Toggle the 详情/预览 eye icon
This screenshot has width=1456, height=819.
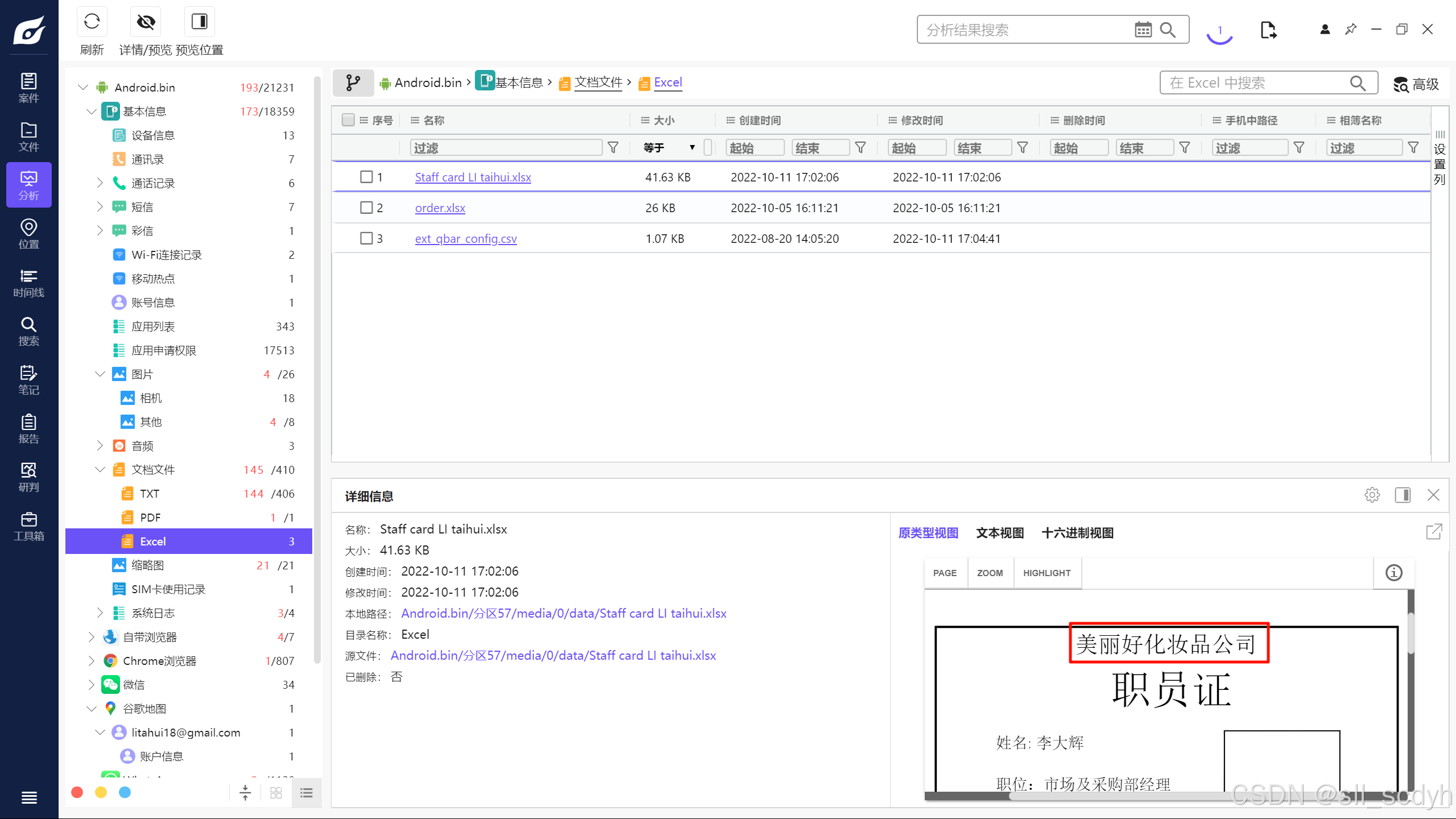(146, 22)
